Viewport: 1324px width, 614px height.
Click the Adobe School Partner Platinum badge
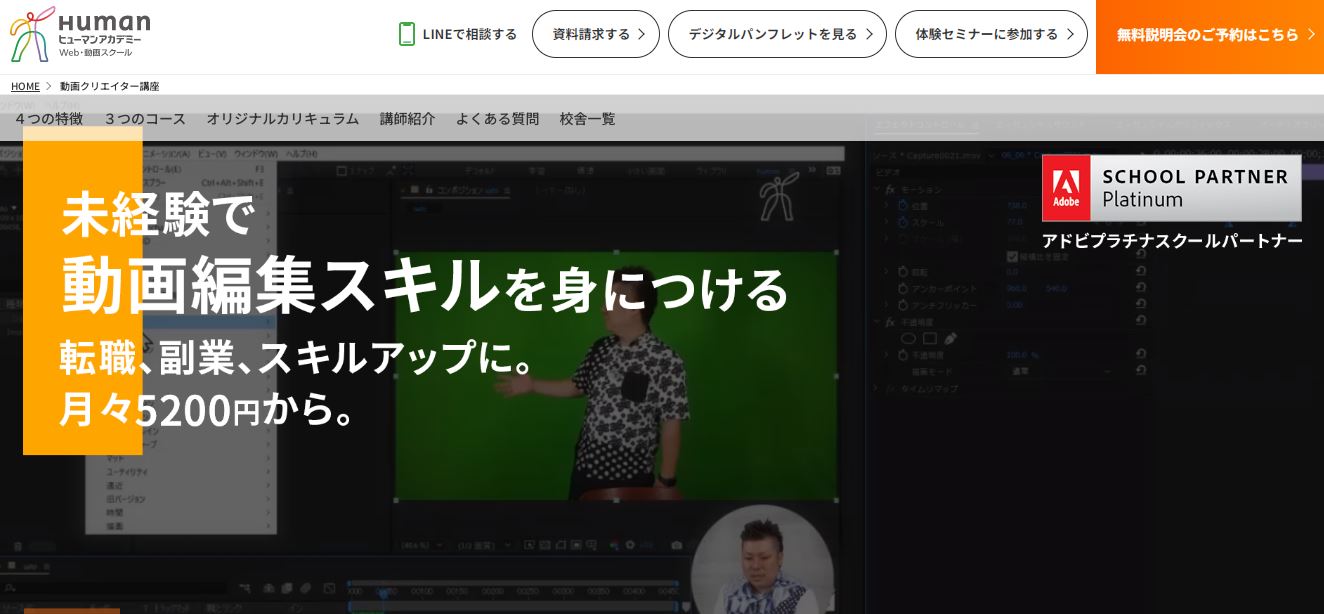click(x=1171, y=188)
